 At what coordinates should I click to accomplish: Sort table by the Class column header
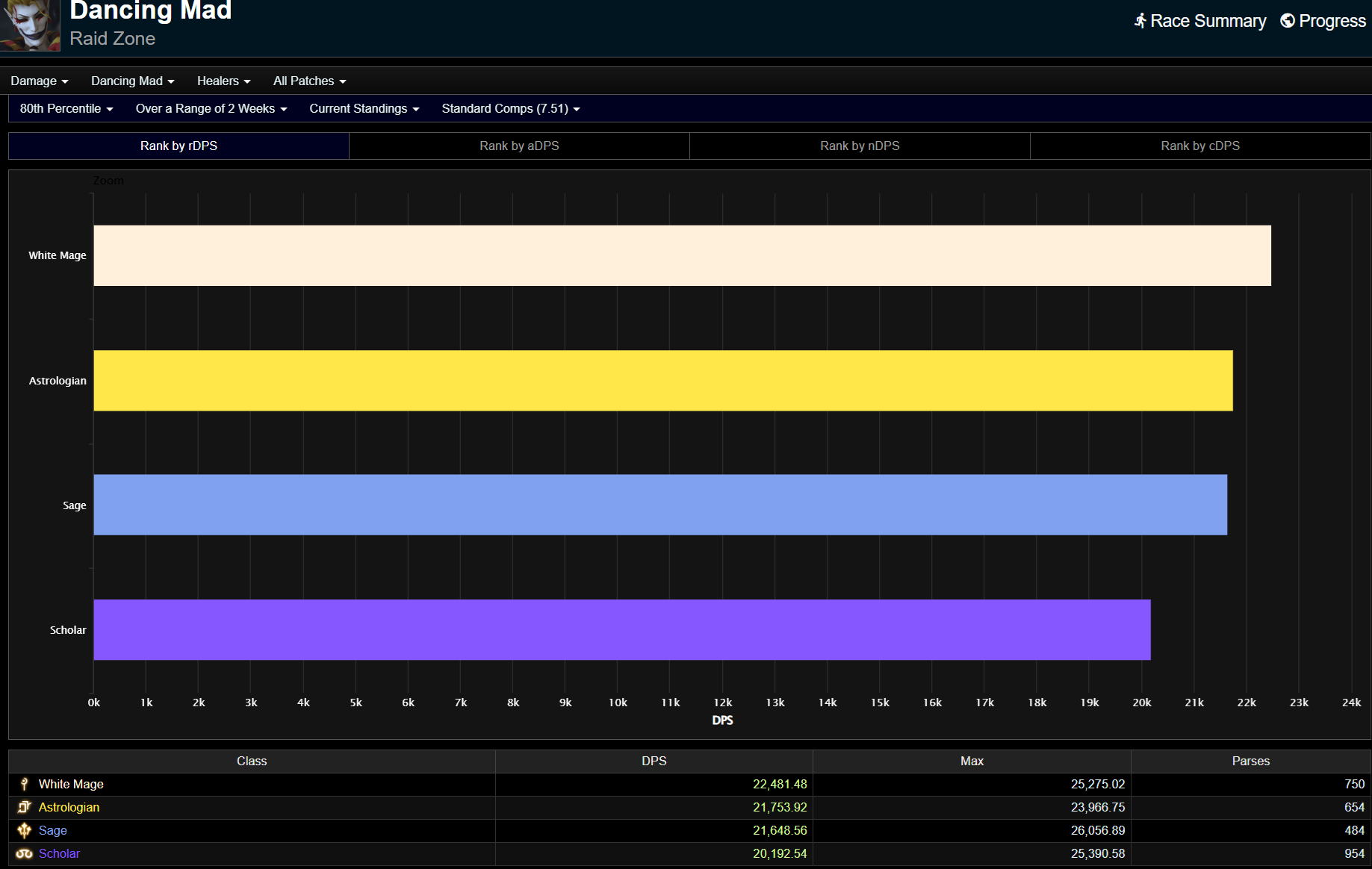point(252,761)
